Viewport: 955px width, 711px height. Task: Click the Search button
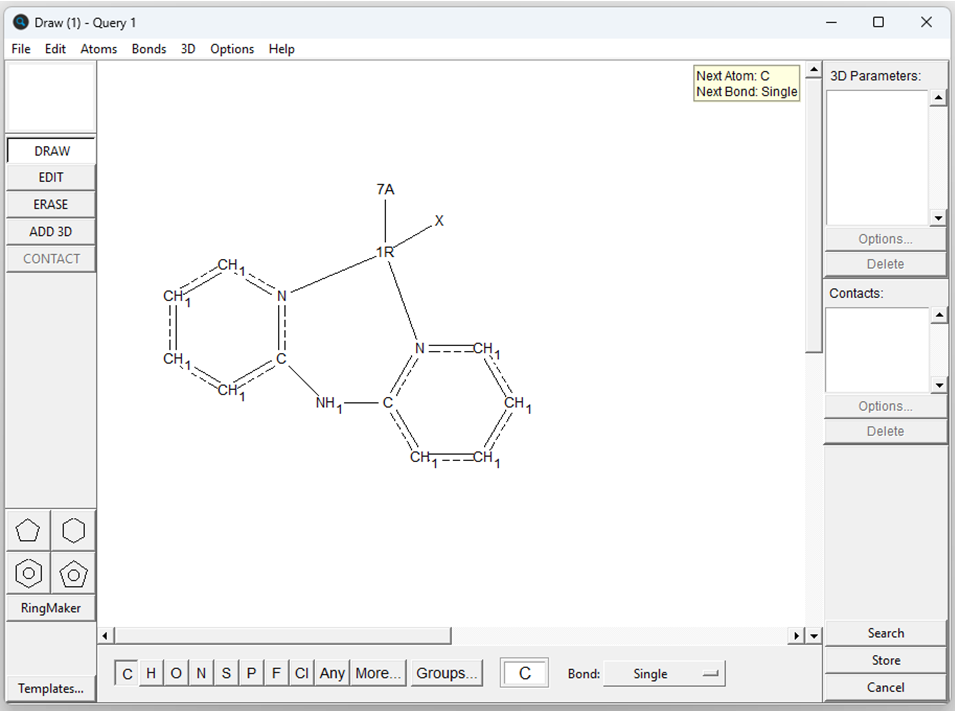tap(885, 633)
